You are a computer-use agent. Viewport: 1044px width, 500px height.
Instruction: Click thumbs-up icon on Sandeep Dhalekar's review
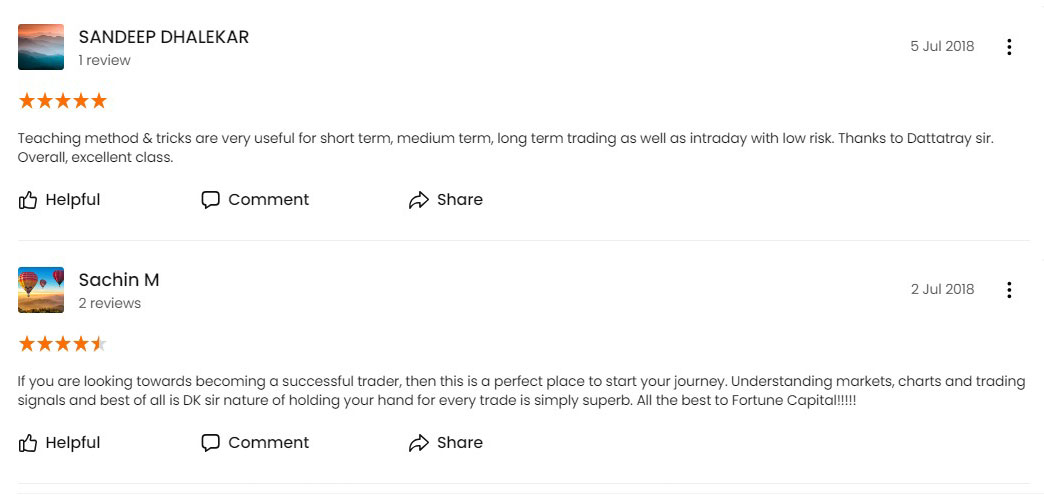click(x=27, y=200)
